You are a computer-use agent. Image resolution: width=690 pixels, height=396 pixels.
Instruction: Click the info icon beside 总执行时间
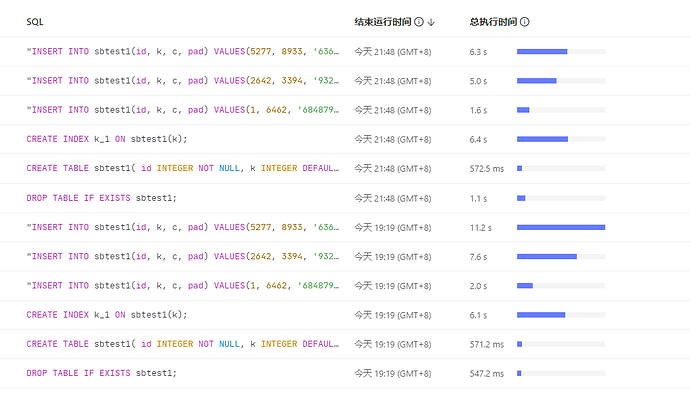pyautogui.click(x=525, y=22)
